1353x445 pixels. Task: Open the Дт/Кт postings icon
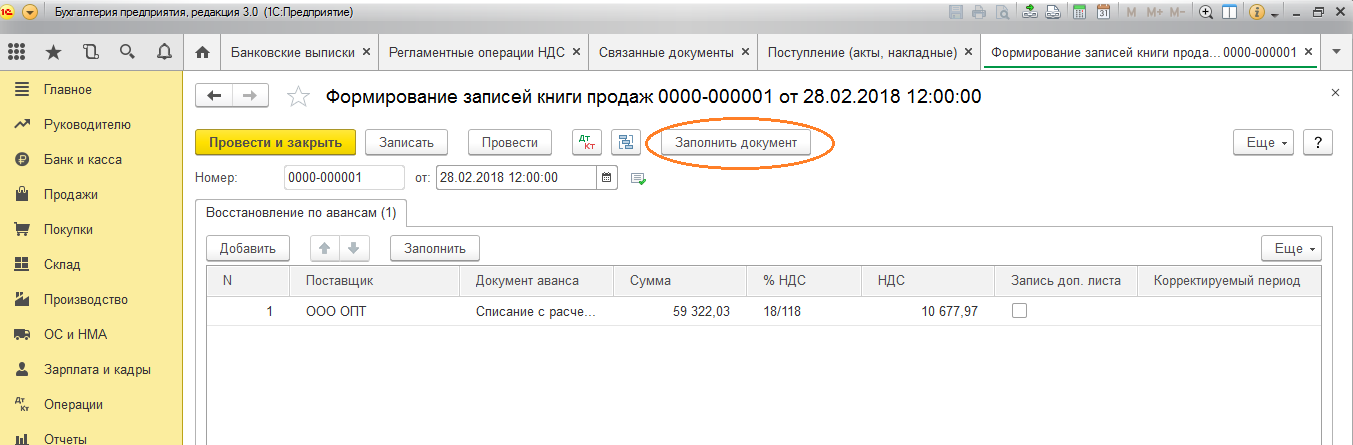pyautogui.click(x=586, y=143)
